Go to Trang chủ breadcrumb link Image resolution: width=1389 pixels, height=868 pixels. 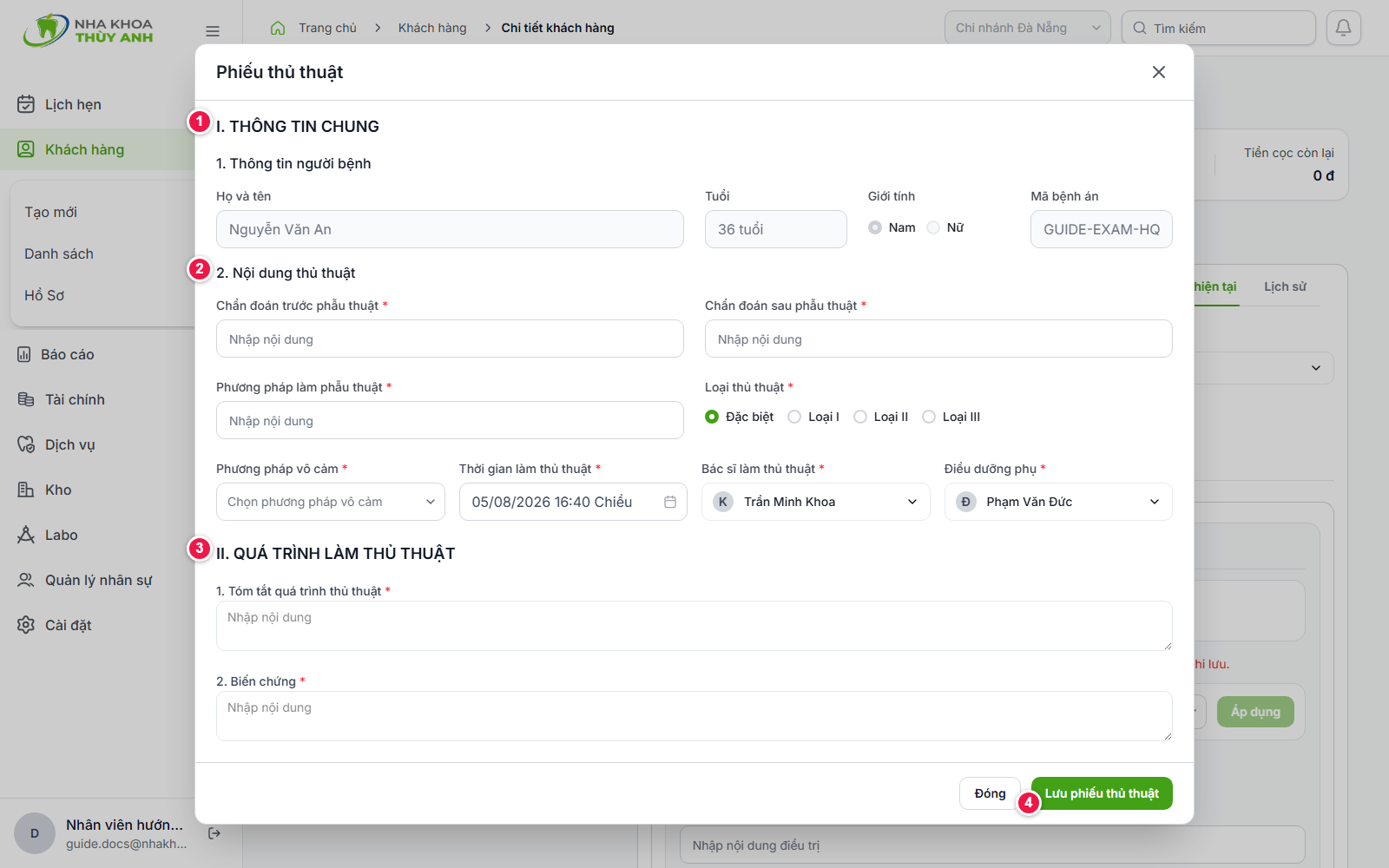pos(327,28)
